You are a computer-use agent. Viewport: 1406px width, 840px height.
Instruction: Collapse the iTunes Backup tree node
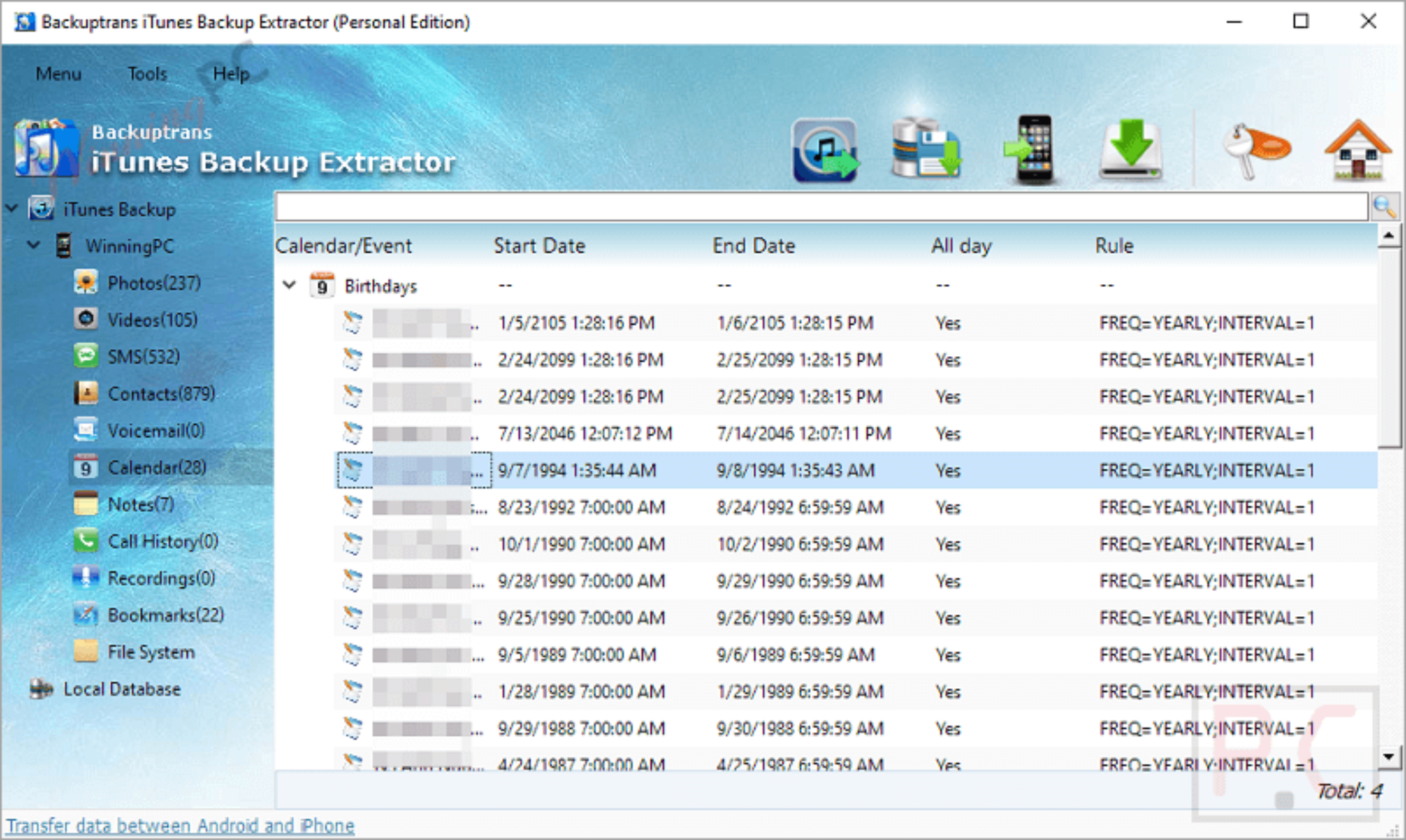12,207
